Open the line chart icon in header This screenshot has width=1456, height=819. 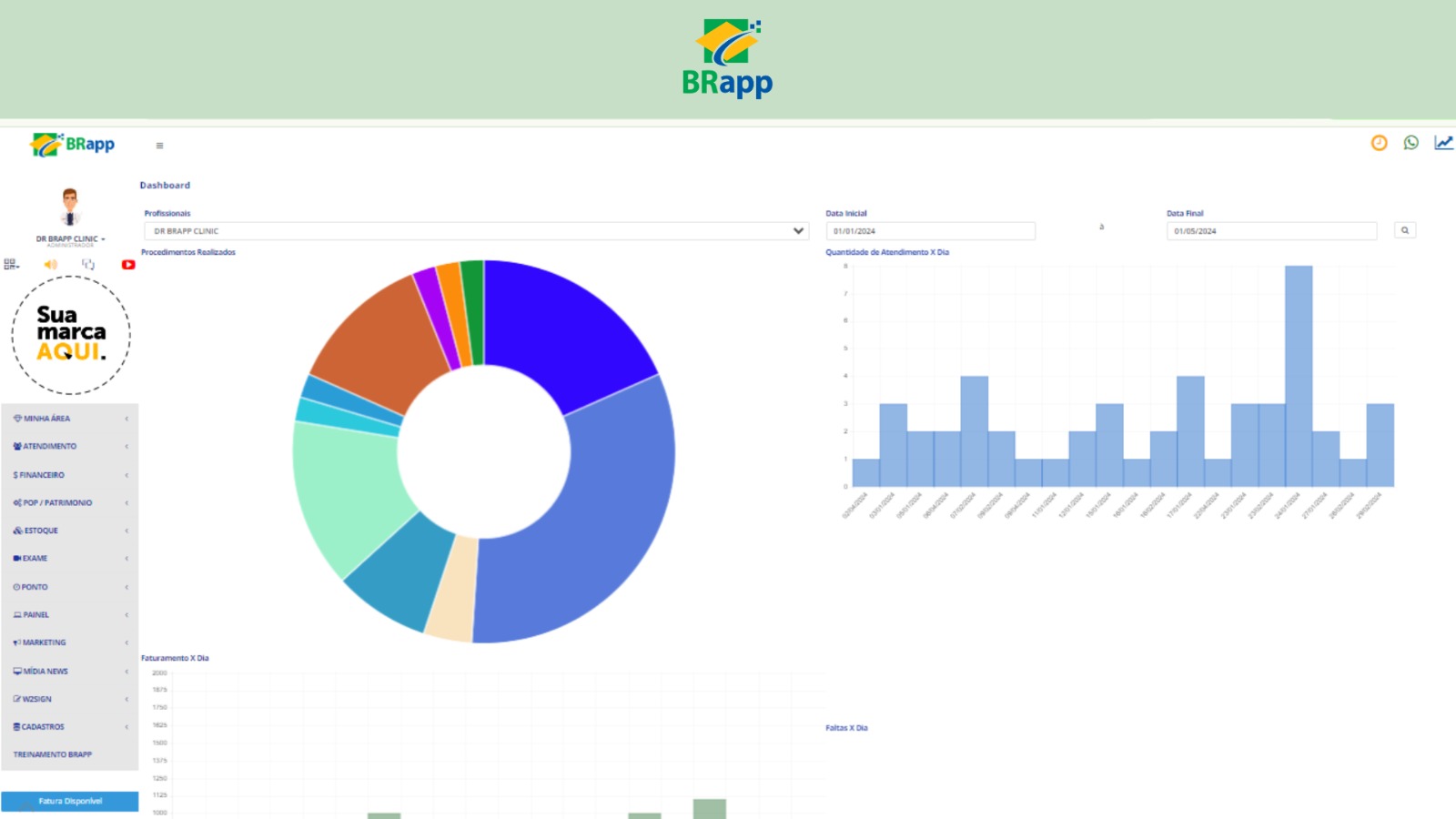tap(1443, 143)
